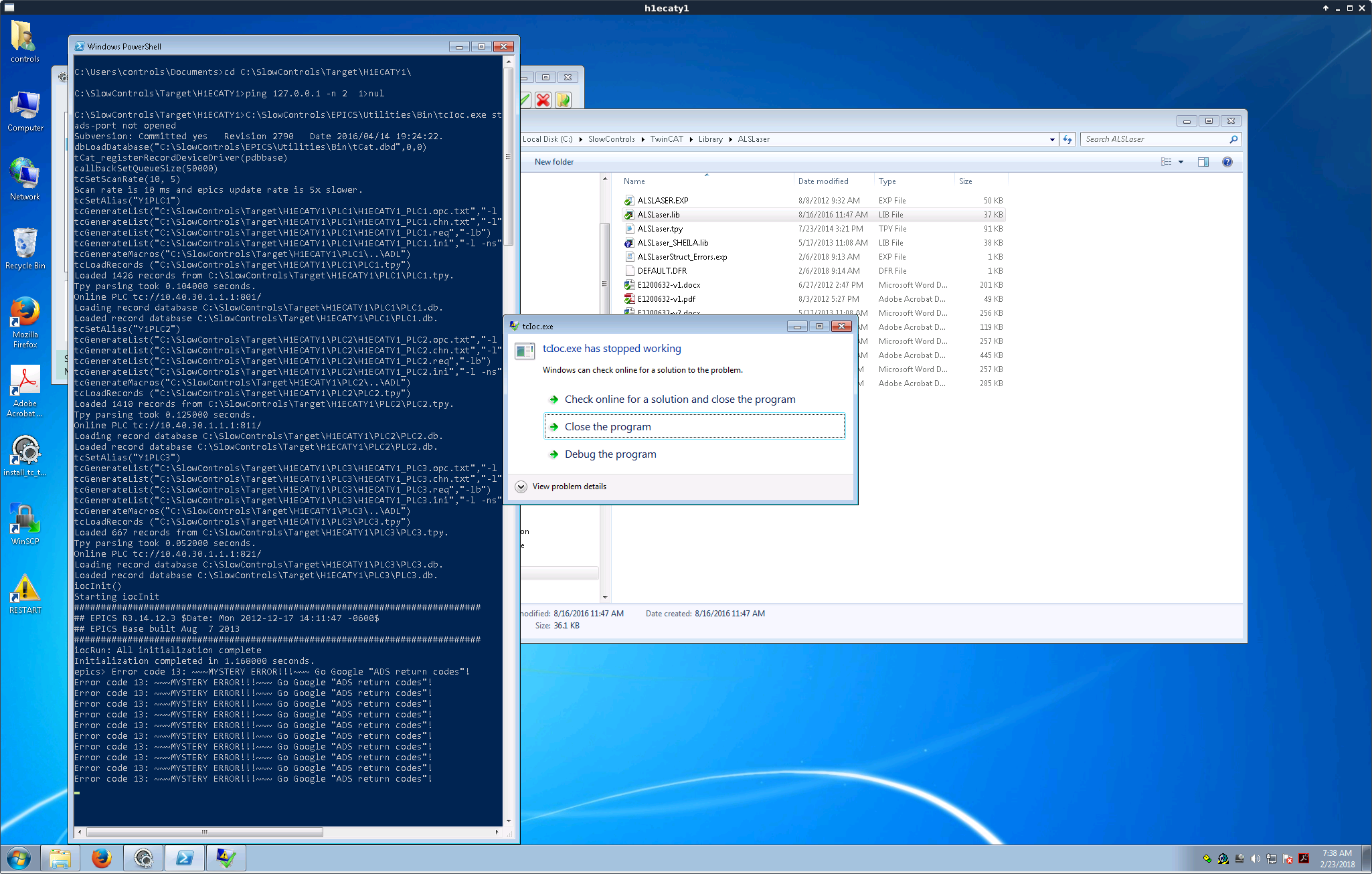
Task: Click the TwinCAT gear tray icon
Action: [x=1223, y=859]
